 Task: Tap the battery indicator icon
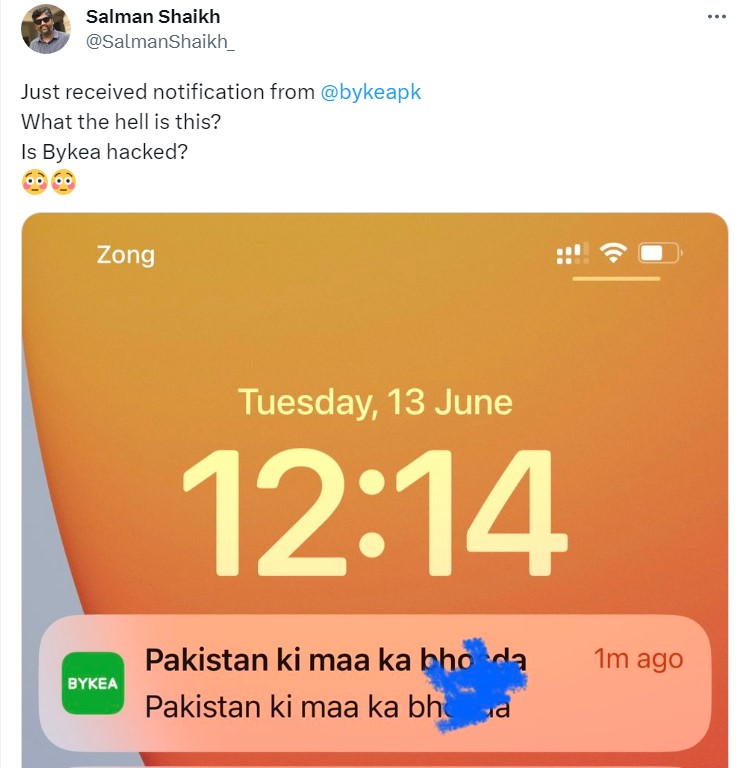pyautogui.click(x=660, y=253)
